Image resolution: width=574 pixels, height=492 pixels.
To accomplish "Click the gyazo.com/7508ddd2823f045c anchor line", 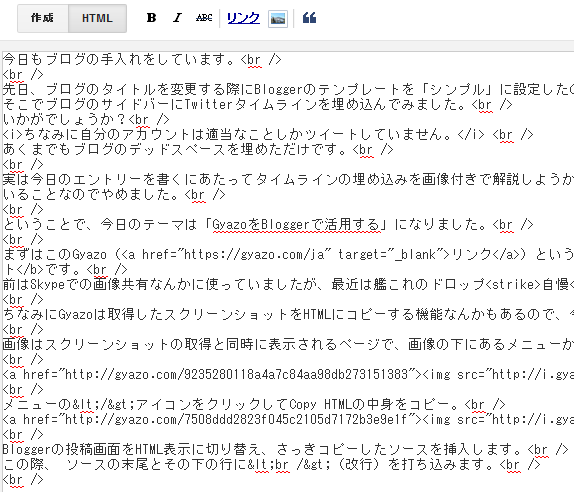I will tap(288, 420).
